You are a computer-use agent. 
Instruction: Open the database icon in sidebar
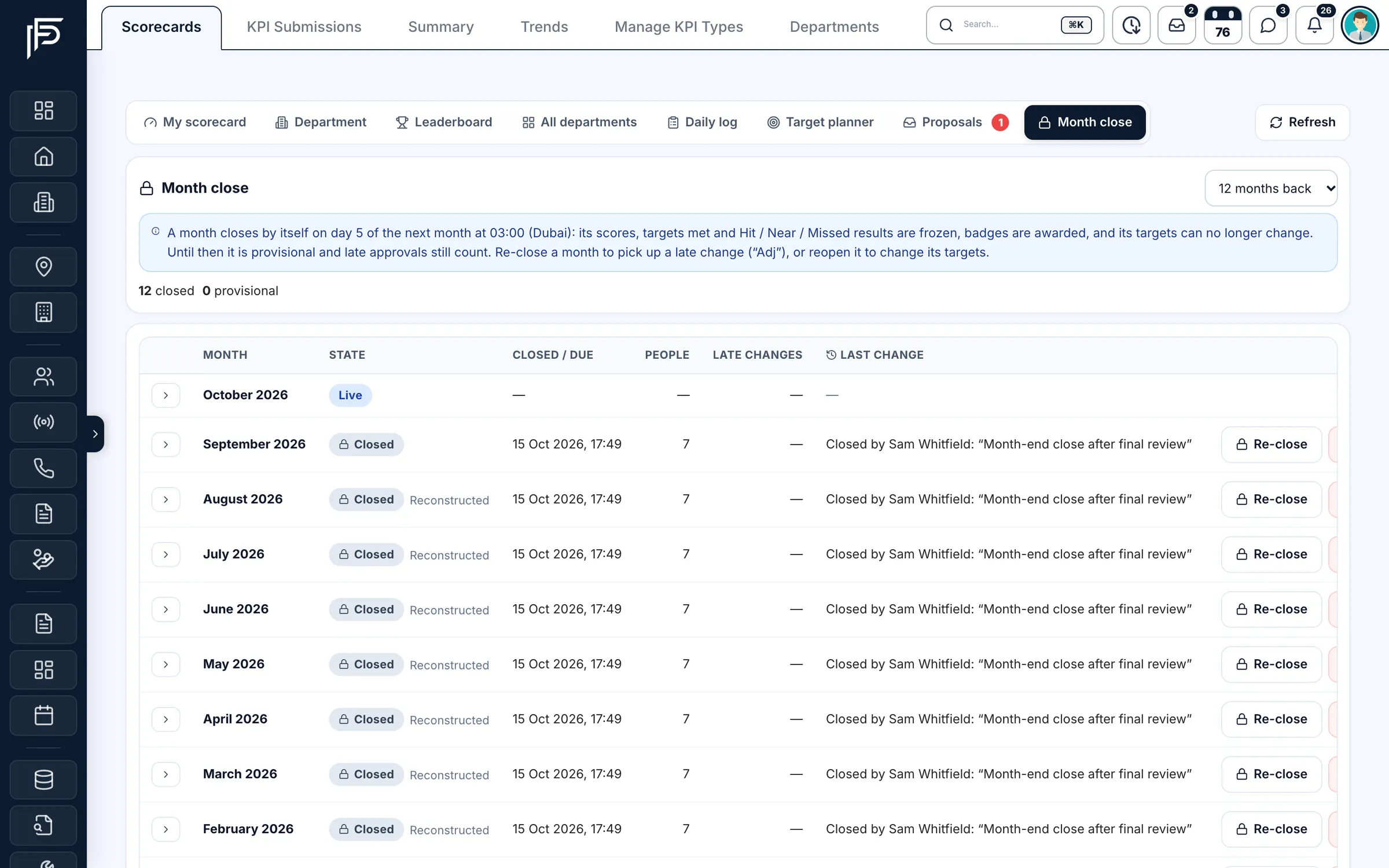point(43,779)
